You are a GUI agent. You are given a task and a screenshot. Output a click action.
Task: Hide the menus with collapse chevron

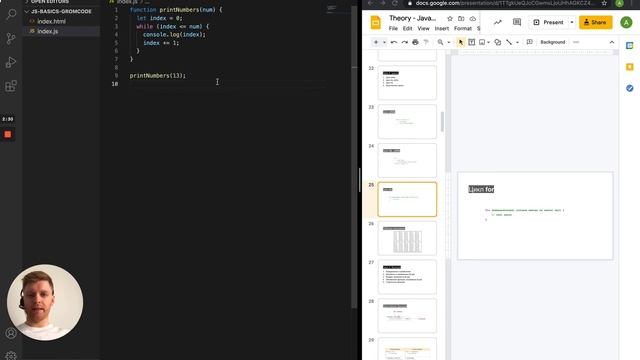click(611, 42)
